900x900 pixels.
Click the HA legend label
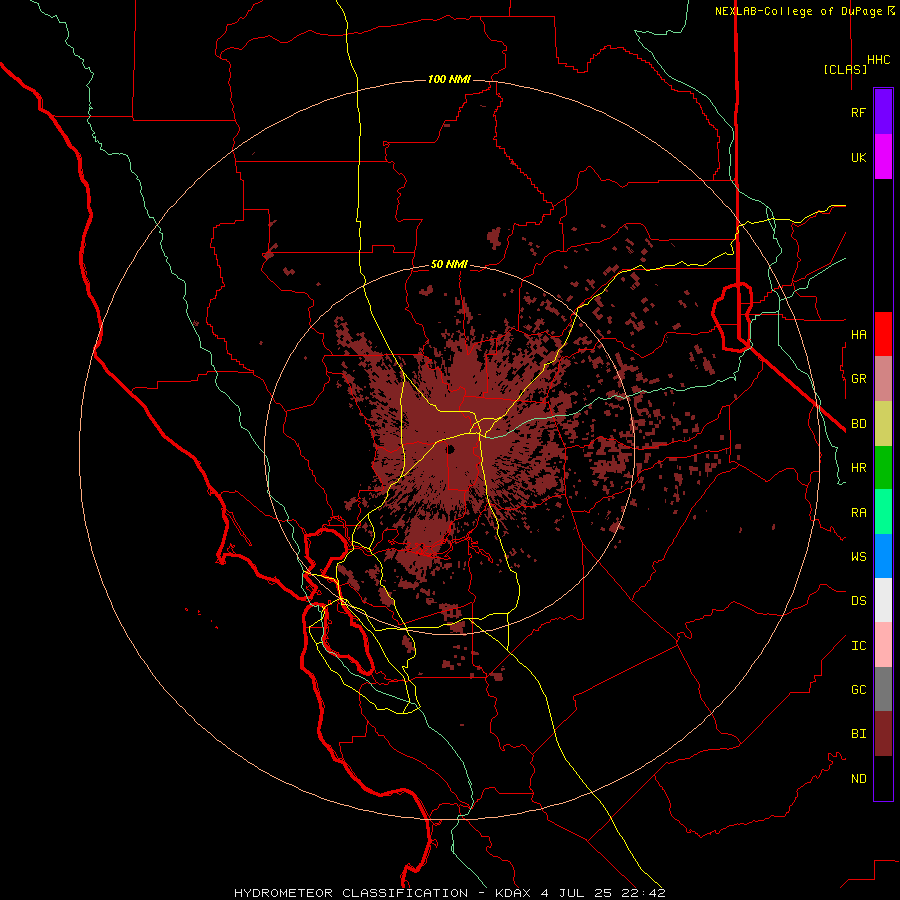[x=858, y=334]
